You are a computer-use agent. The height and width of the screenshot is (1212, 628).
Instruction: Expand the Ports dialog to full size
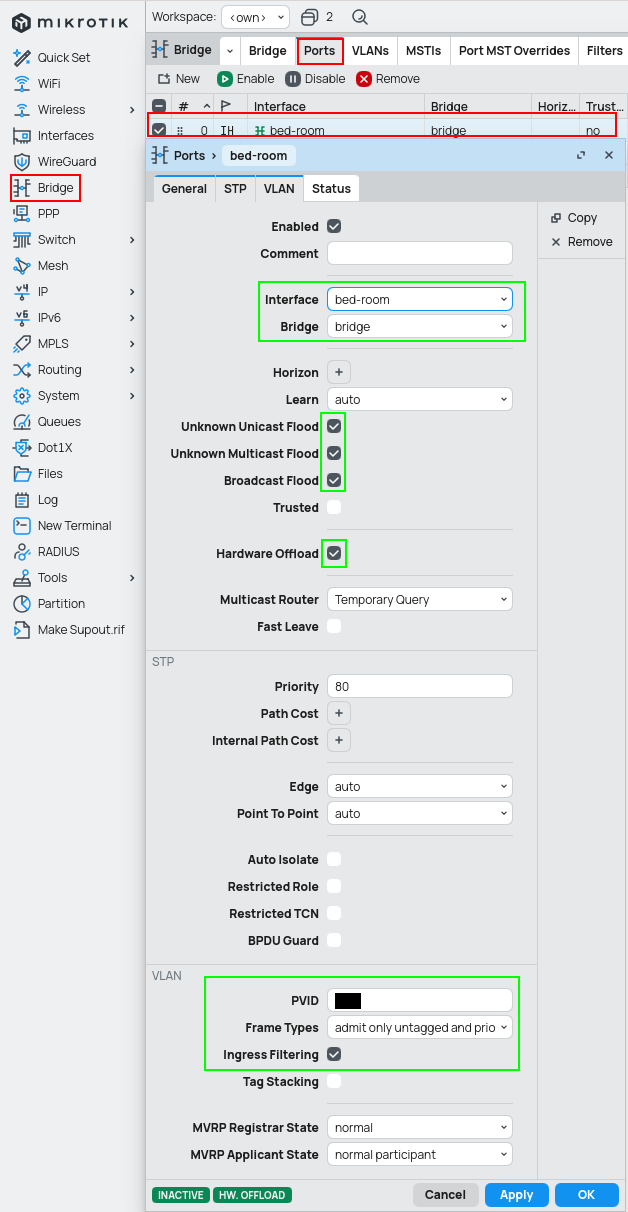[x=581, y=156]
